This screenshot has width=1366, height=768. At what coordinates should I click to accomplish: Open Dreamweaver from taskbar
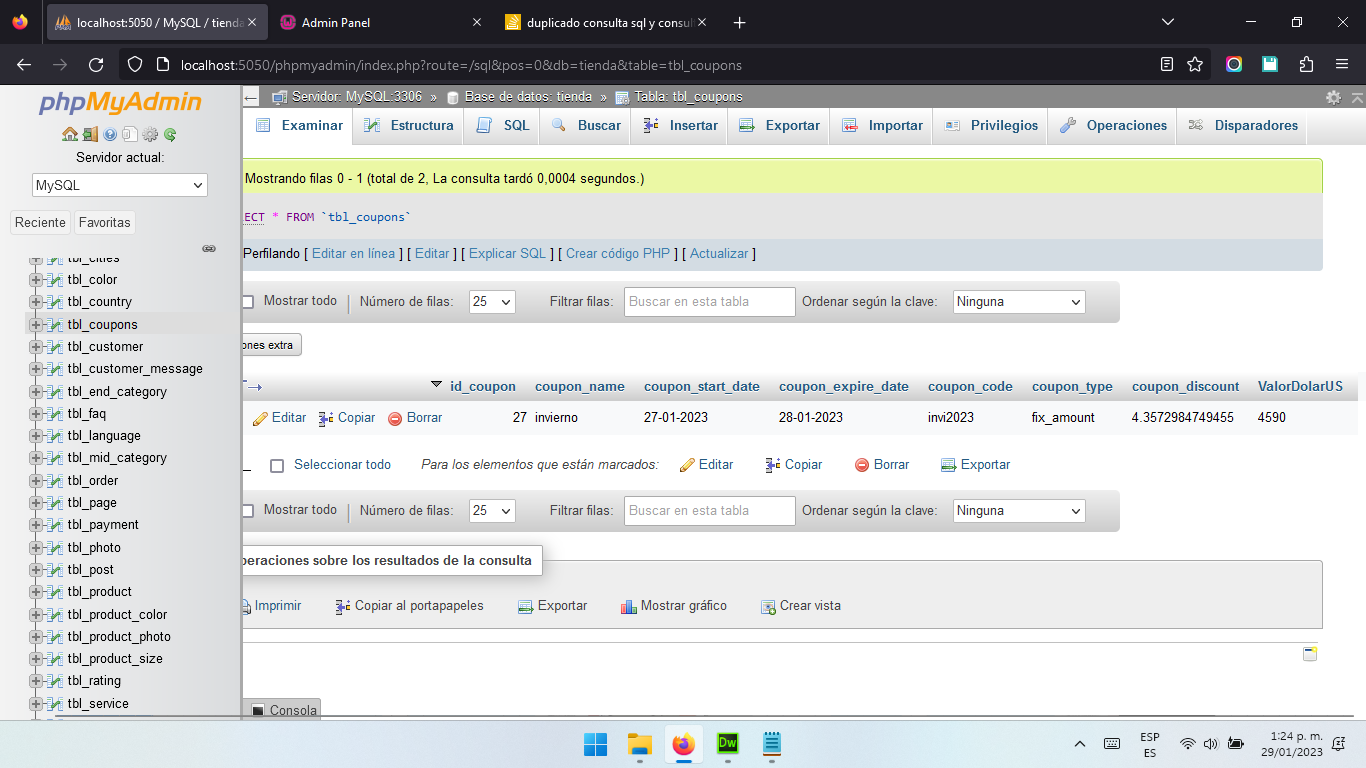coord(727,744)
